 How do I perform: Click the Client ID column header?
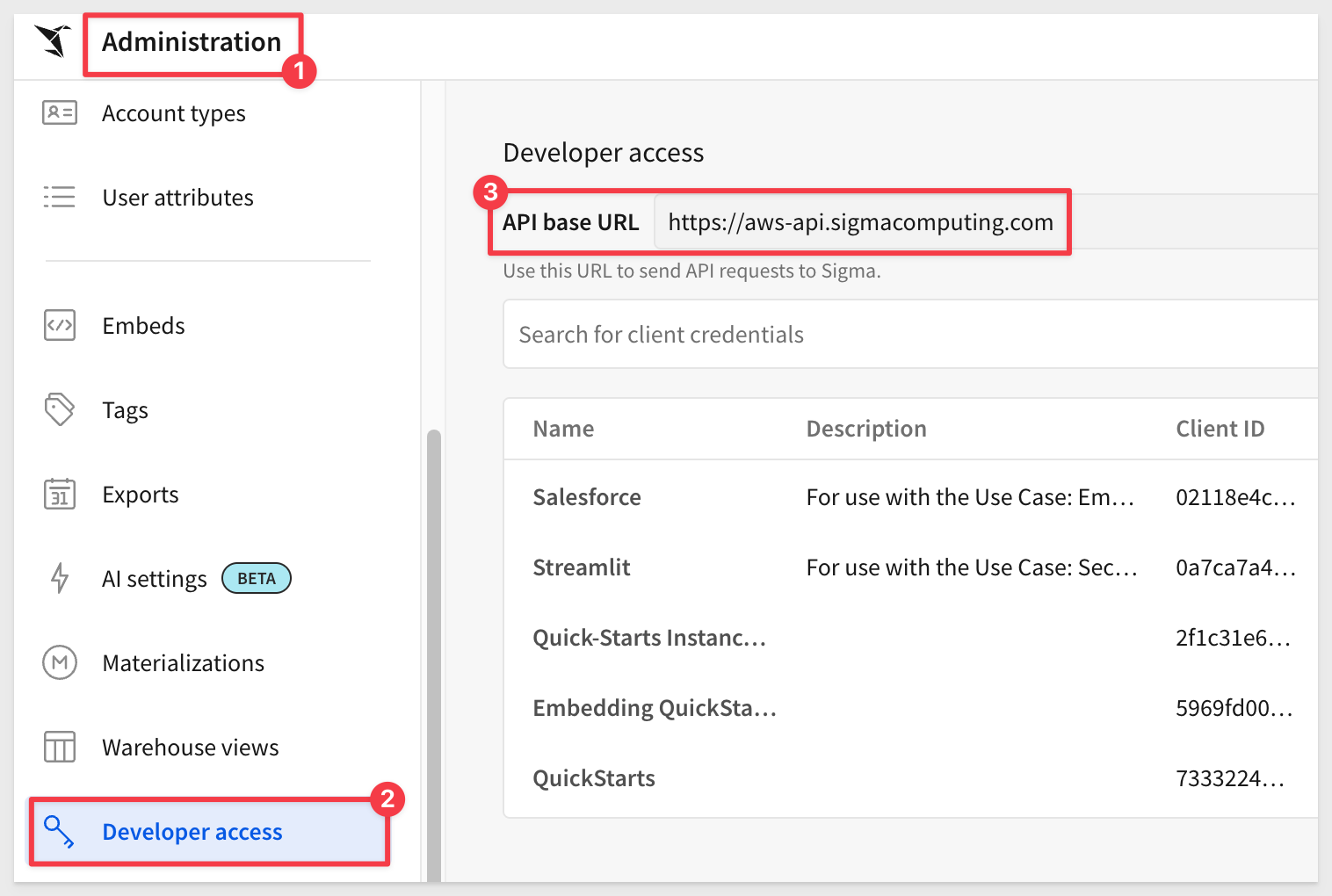tap(1220, 429)
